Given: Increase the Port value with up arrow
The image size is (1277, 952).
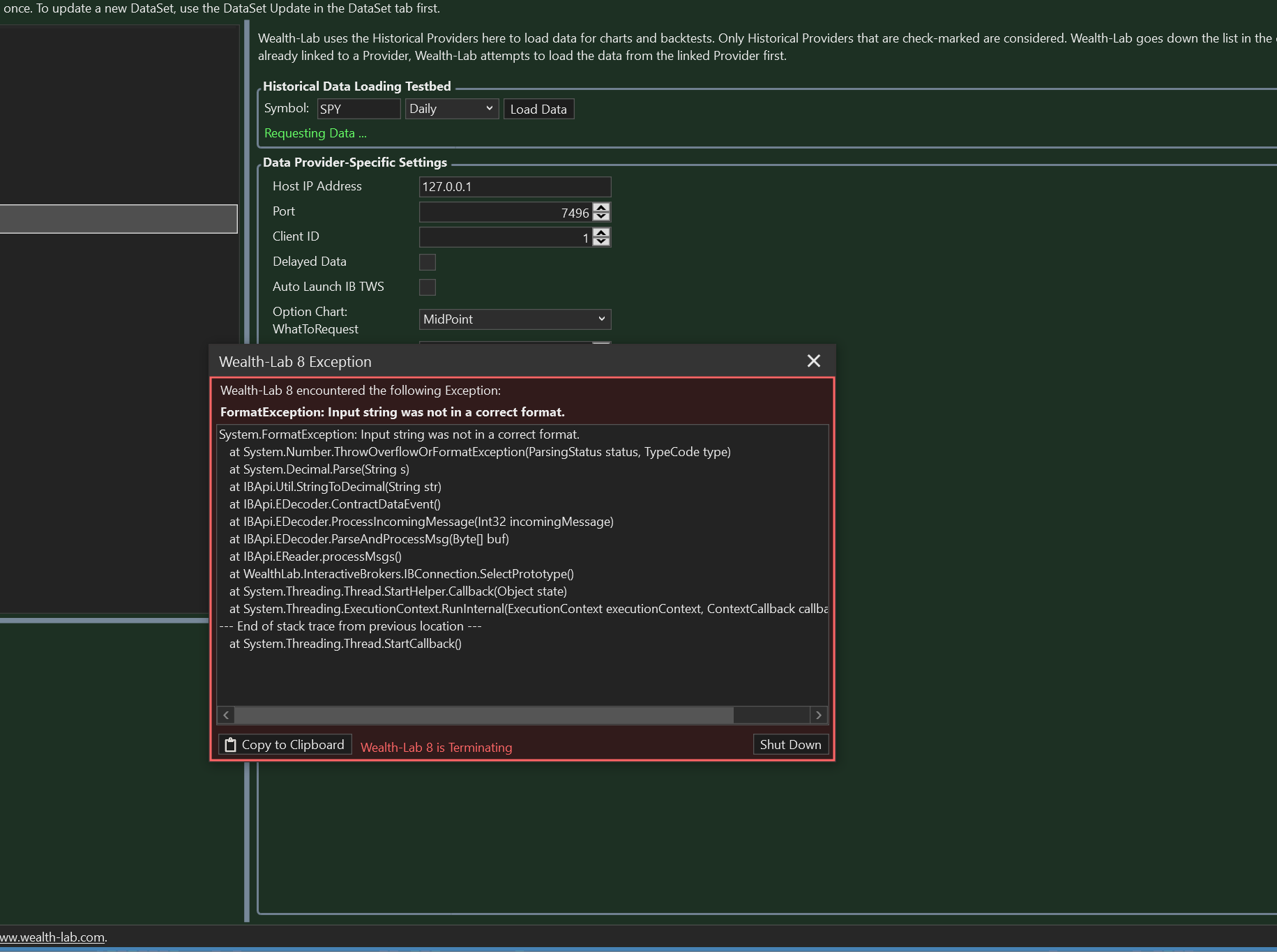Looking at the screenshot, I should click(x=601, y=208).
